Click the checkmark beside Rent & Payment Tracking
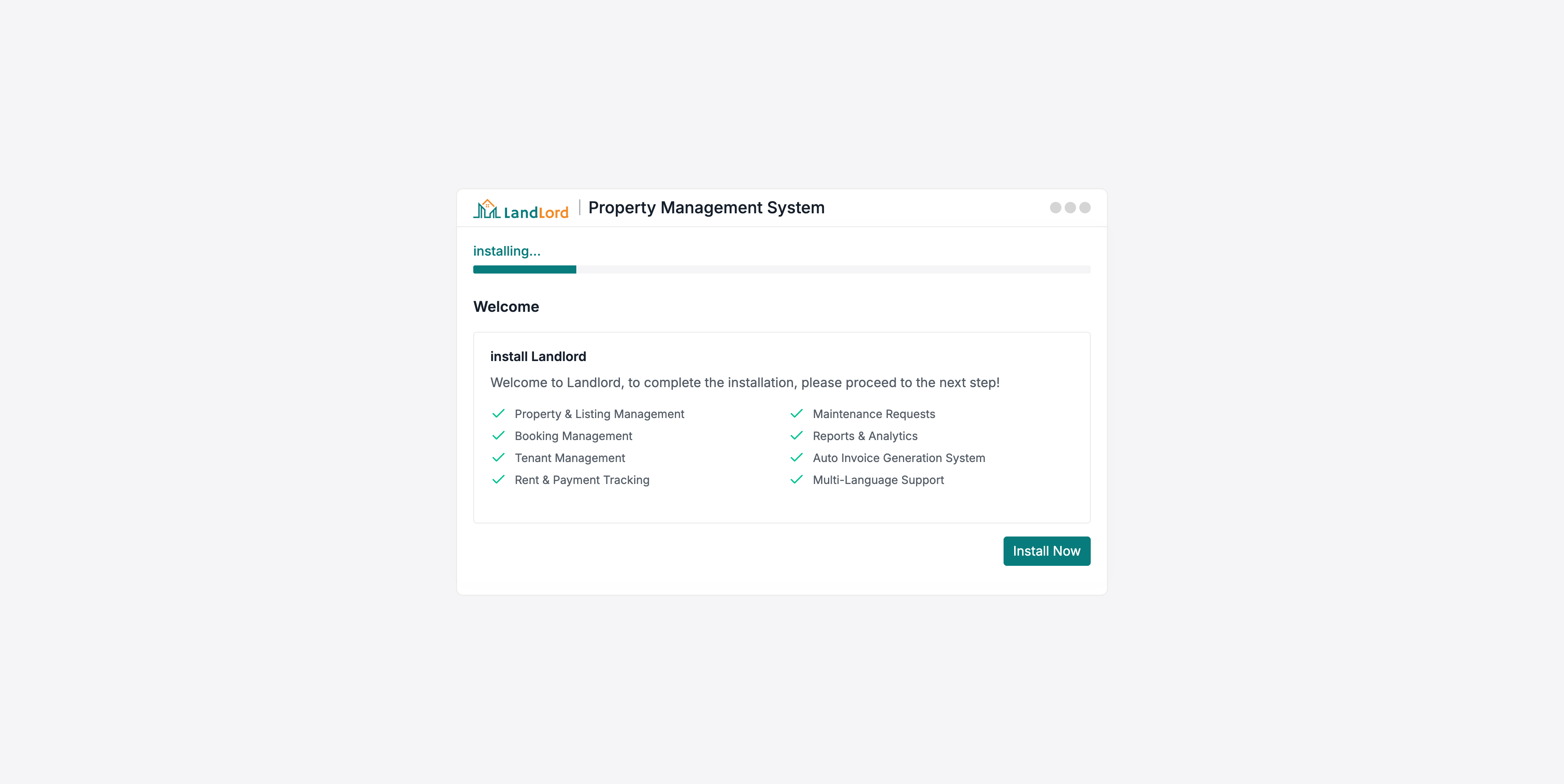Screen dimensions: 1564x784 499,480
